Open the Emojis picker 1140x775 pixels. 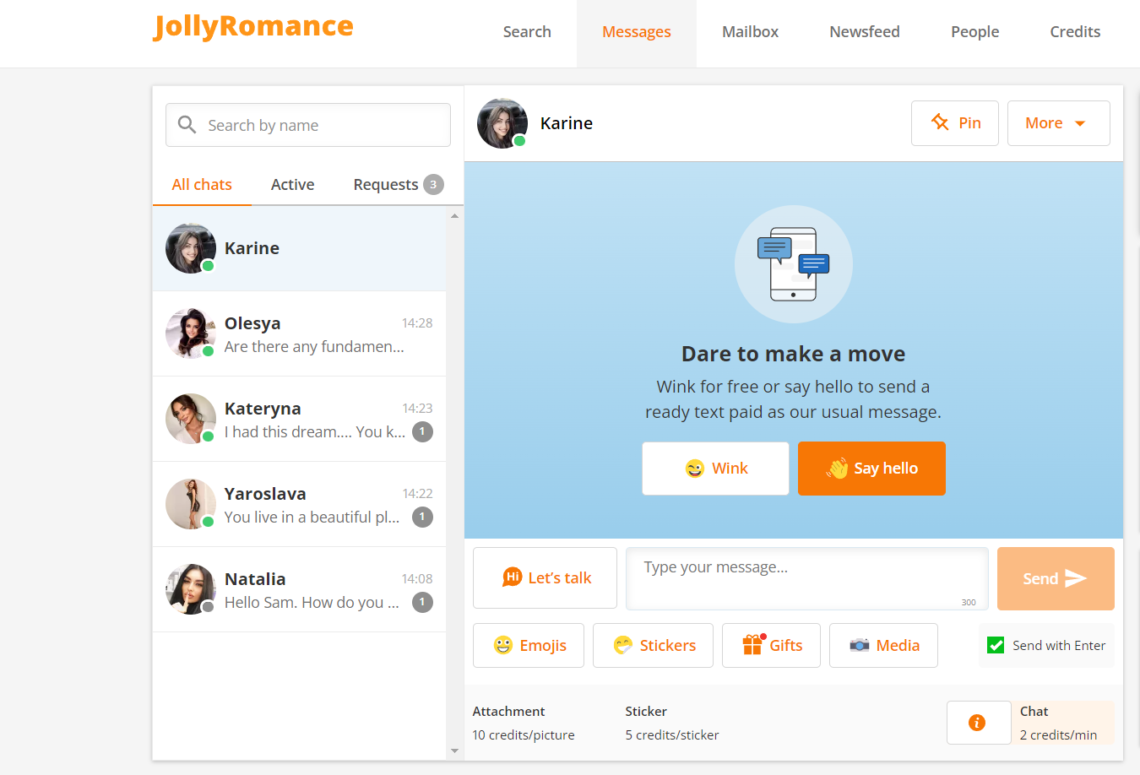click(529, 646)
